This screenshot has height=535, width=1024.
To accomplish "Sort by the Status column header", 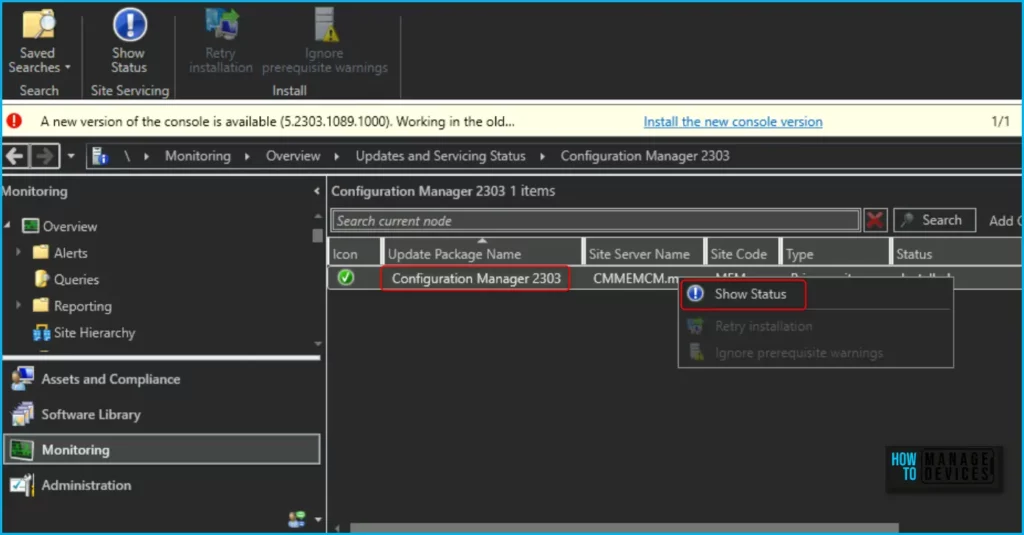I will coord(957,254).
